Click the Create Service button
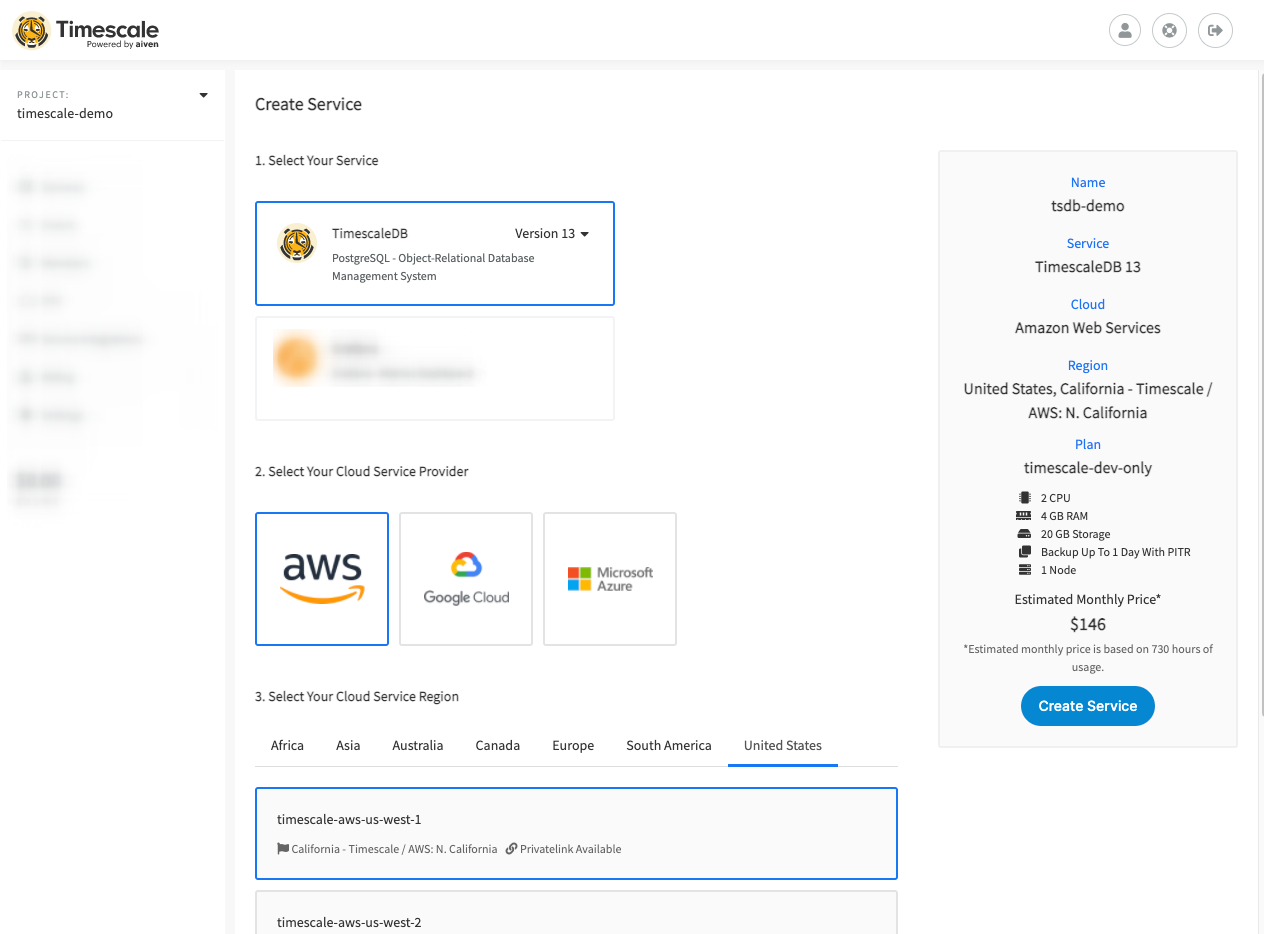 point(1088,706)
